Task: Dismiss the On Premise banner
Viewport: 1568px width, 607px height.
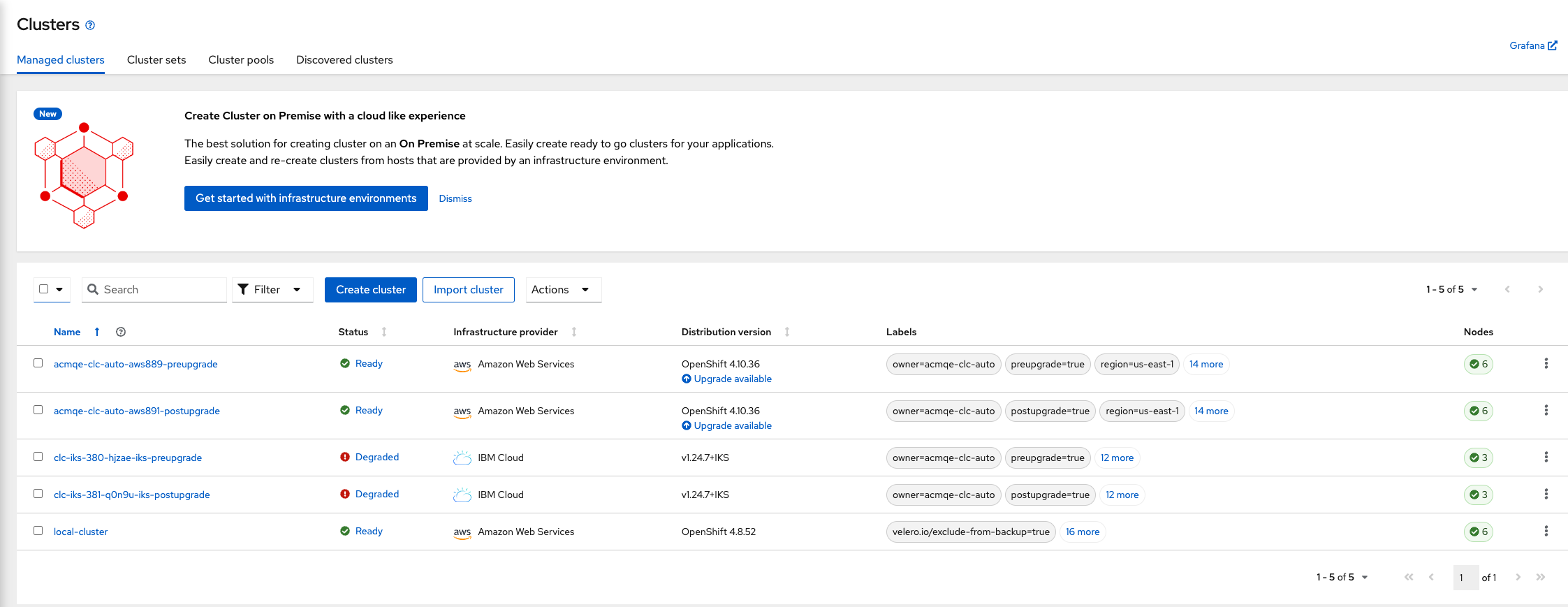Action: click(x=455, y=198)
